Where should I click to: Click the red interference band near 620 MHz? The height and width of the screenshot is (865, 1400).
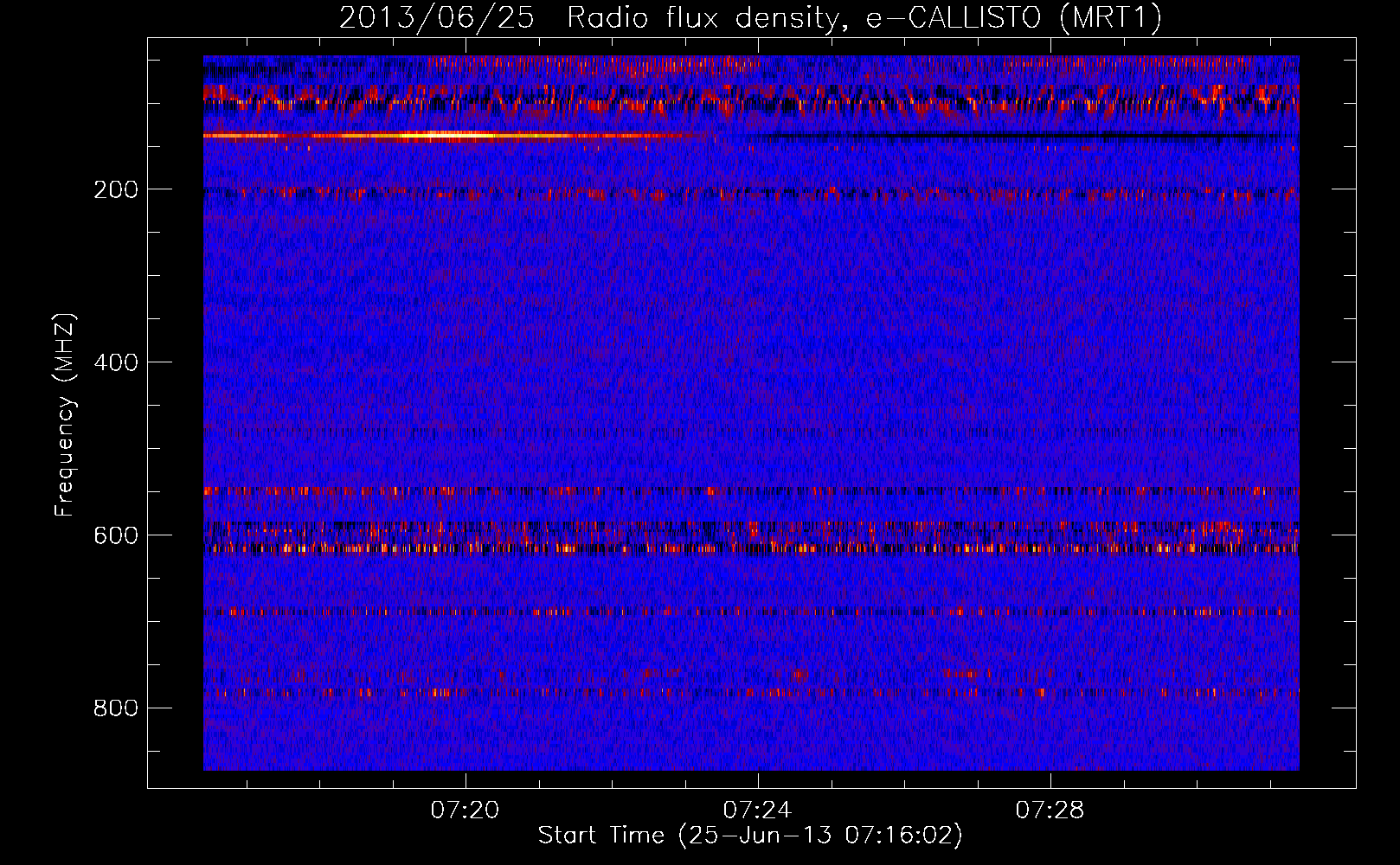pyautogui.click(x=751, y=548)
